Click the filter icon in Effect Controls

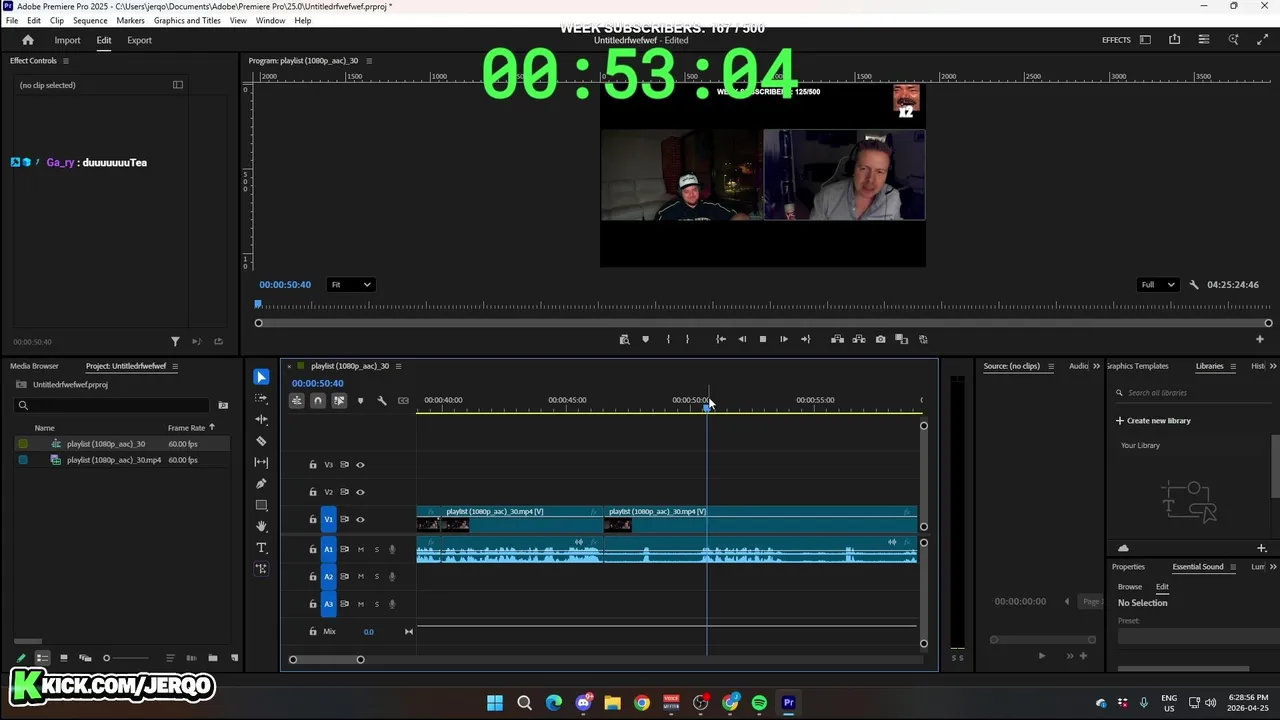[175, 342]
